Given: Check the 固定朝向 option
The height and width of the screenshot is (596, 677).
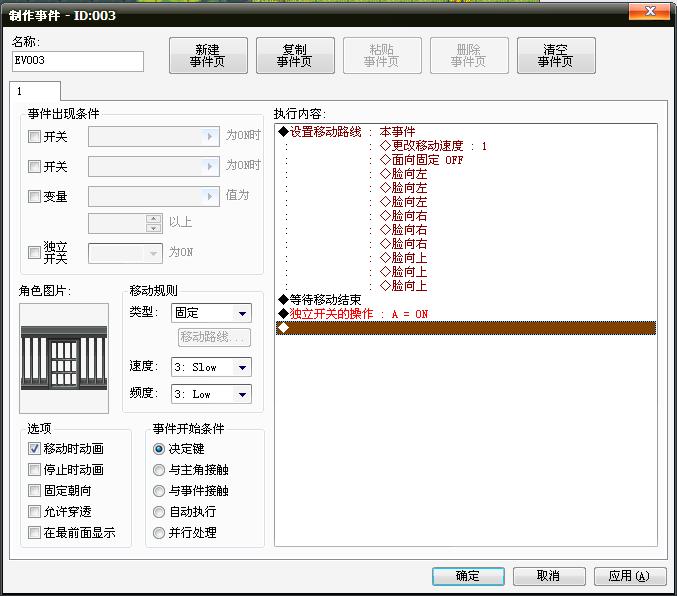Looking at the screenshot, I should click(x=34, y=490).
